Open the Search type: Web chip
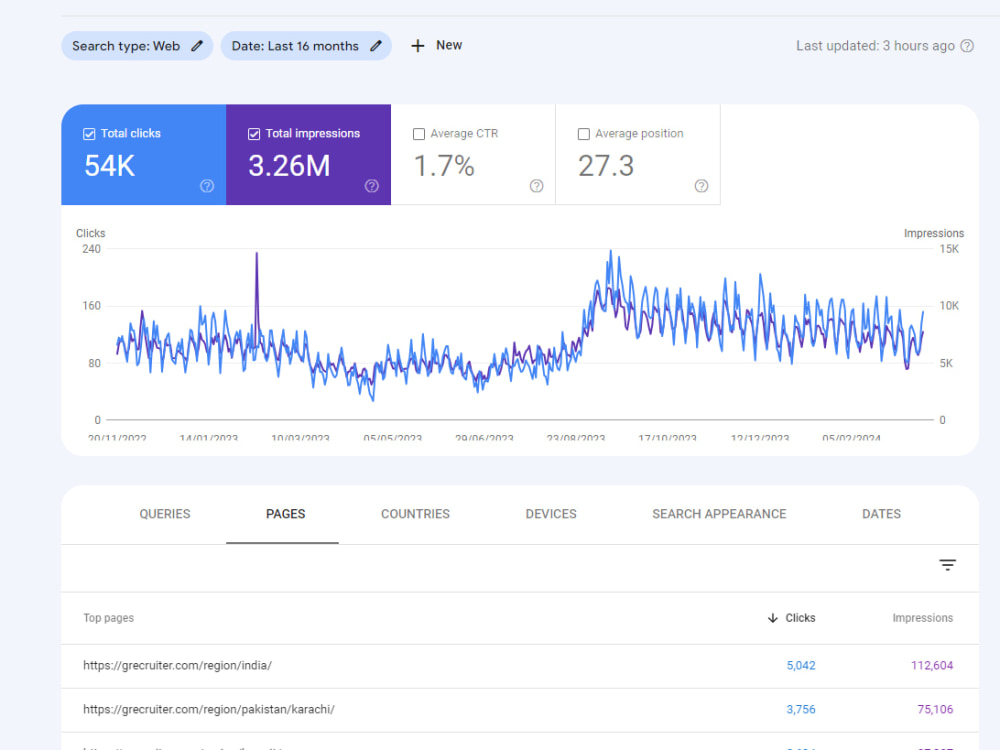The height and width of the screenshot is (750, 1000). coord(136,46)
